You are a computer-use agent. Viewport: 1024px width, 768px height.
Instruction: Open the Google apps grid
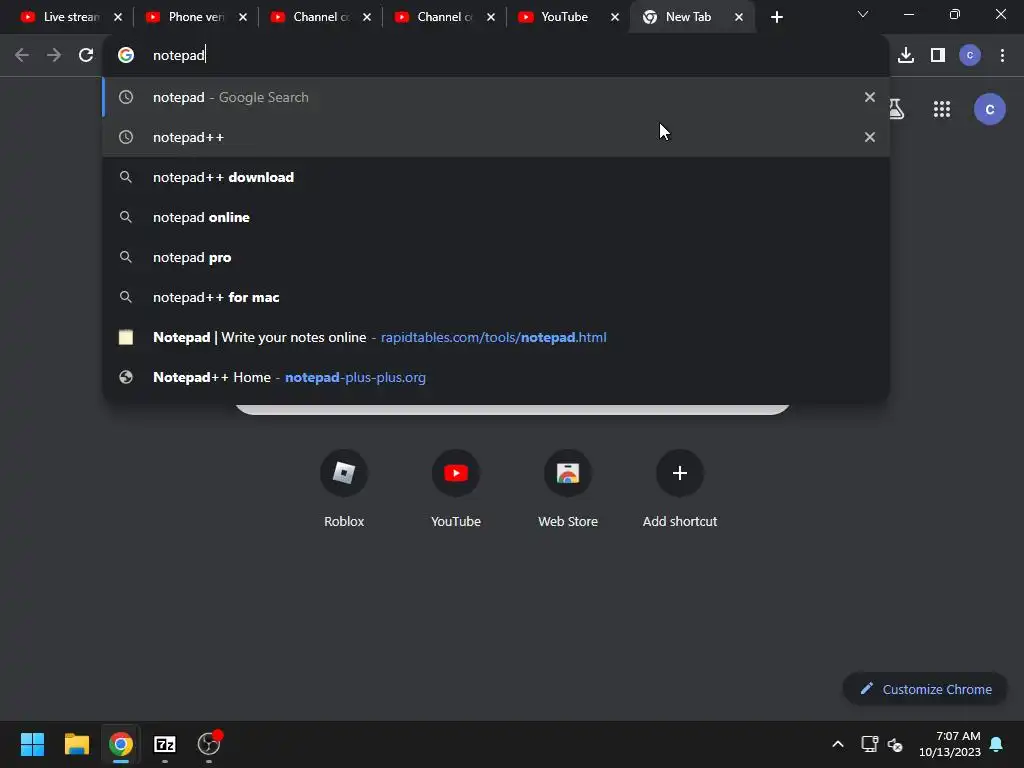[x=942, y=109]
